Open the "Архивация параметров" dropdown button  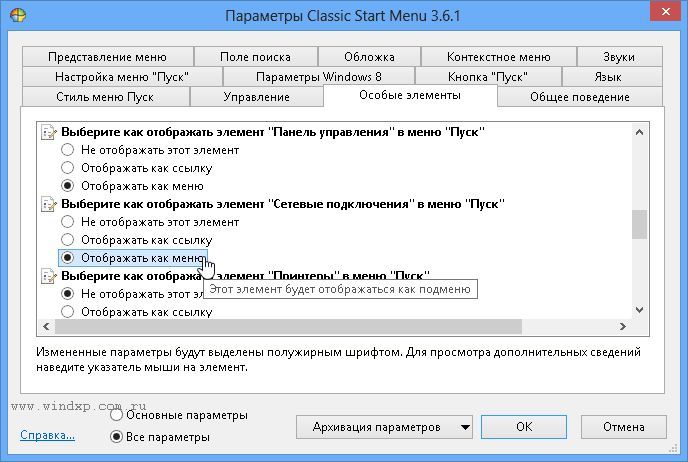(x=384, y=427)
